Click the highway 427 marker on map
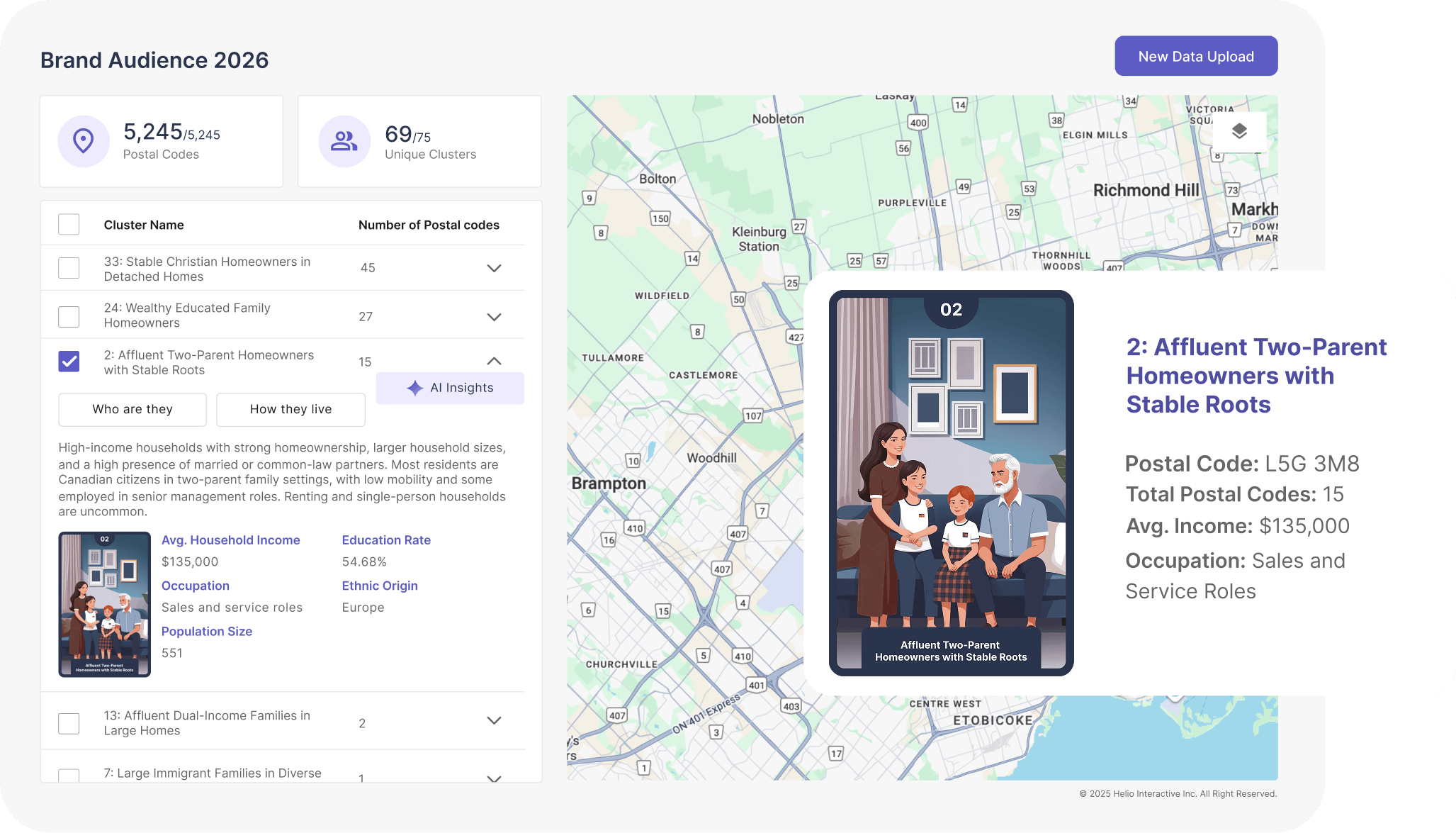Viewport: 1456px width, 833px height. pyautogui.click(x=796, y=337)
